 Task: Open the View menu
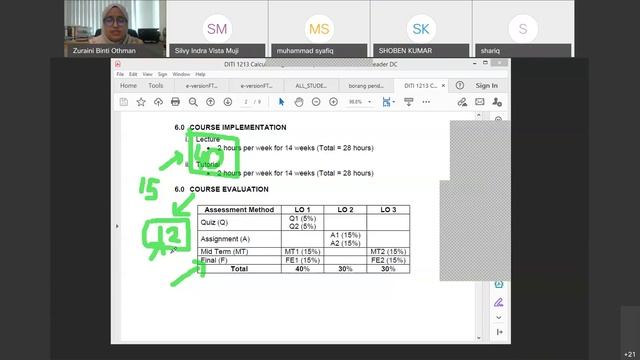point(147,74)
